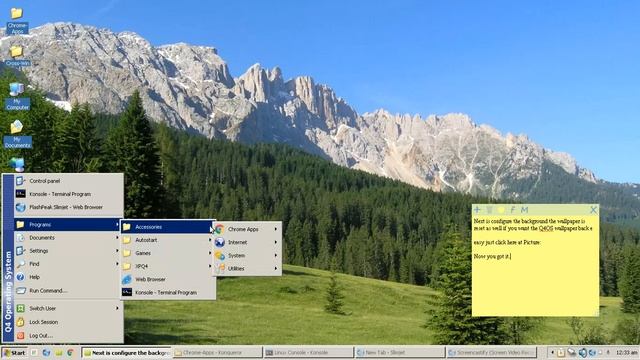Open Run Command... from Start menu

[x=69, y=290]
